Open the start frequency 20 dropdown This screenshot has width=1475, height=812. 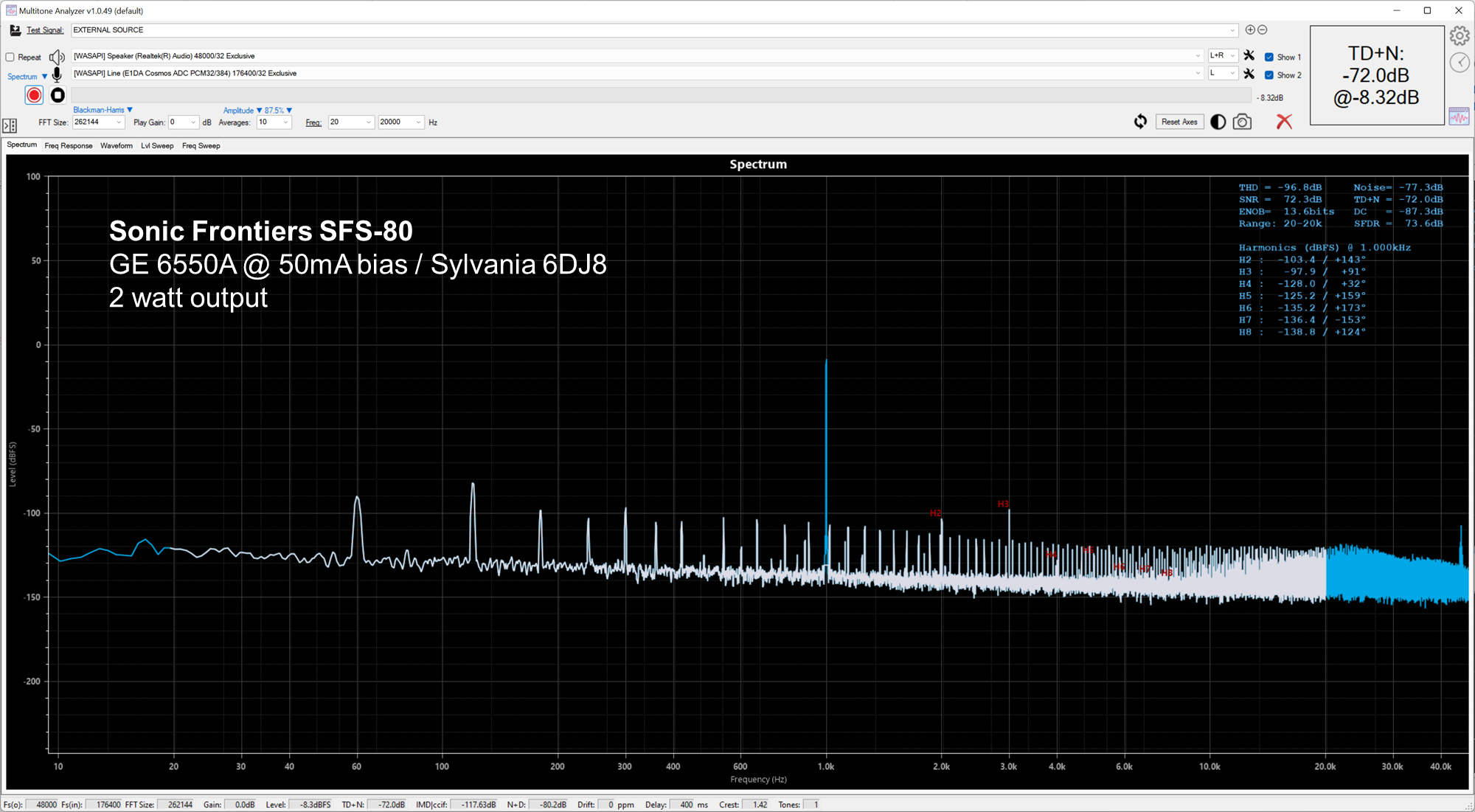(x=351, y=122)
